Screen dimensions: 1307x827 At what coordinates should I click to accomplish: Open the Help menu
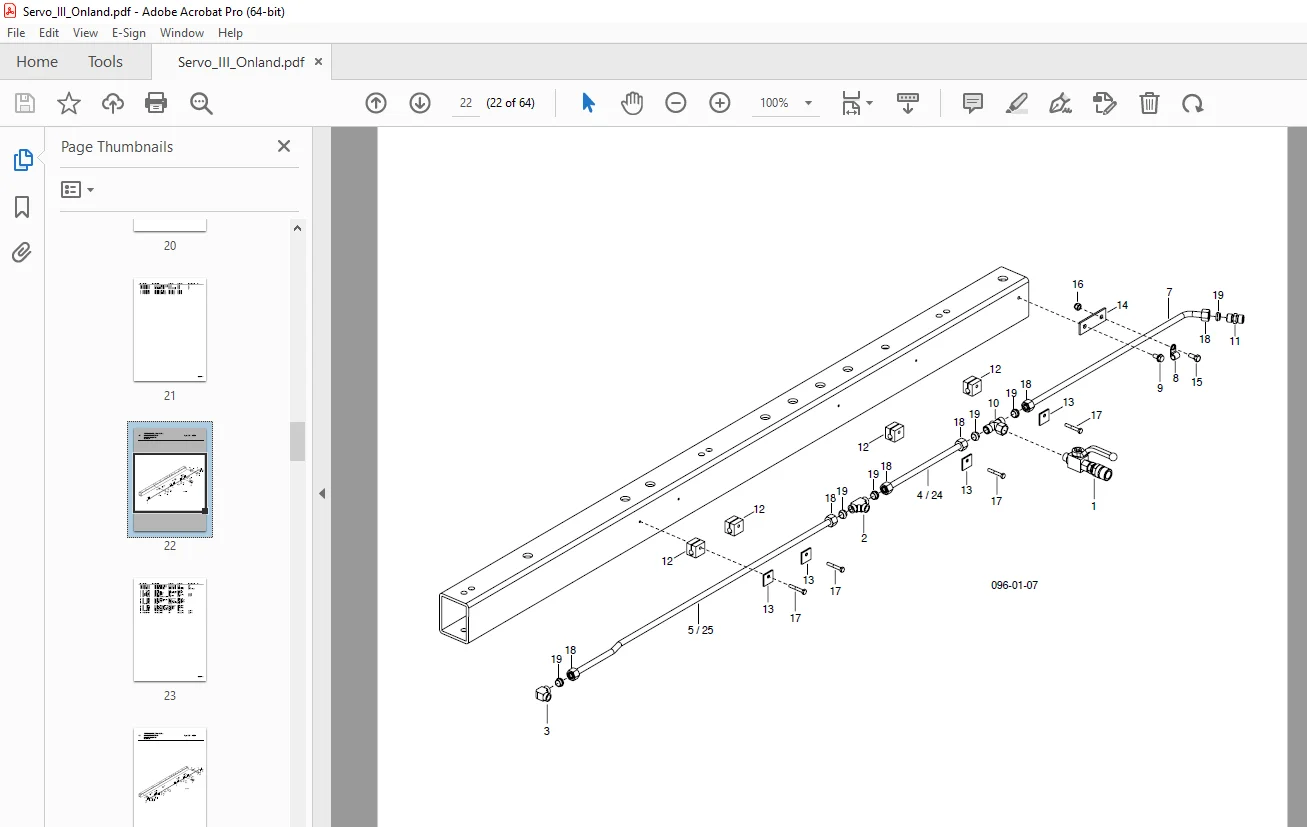231,33
